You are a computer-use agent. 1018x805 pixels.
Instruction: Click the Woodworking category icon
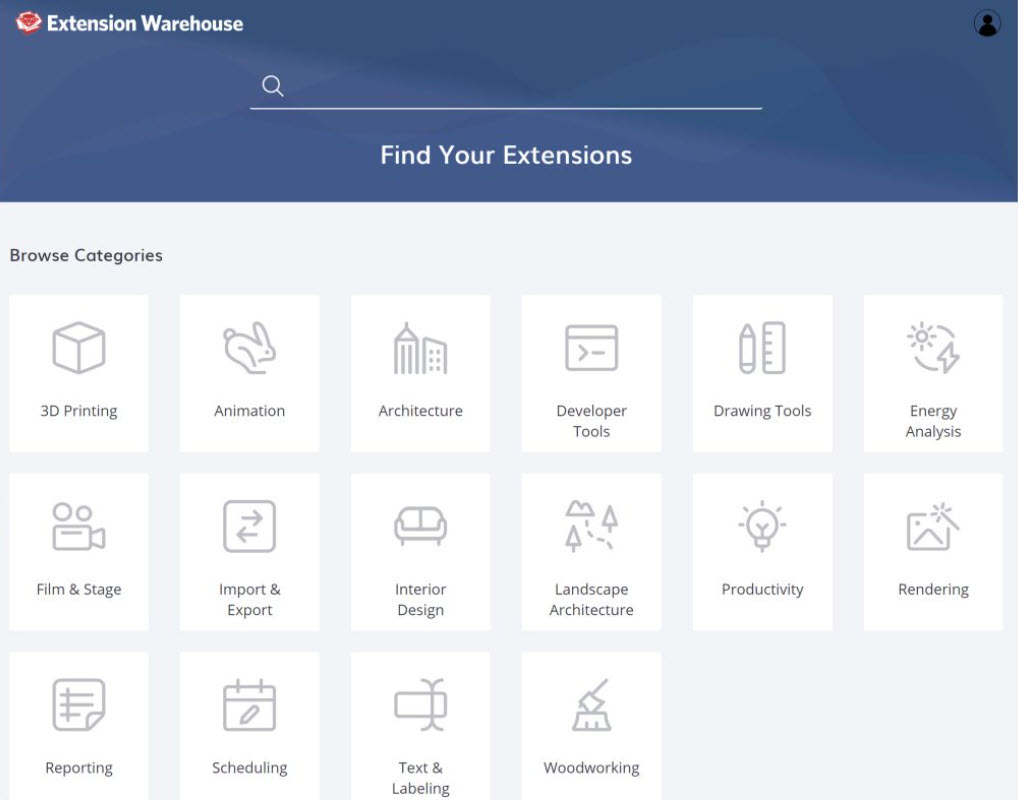click(591, 705)
